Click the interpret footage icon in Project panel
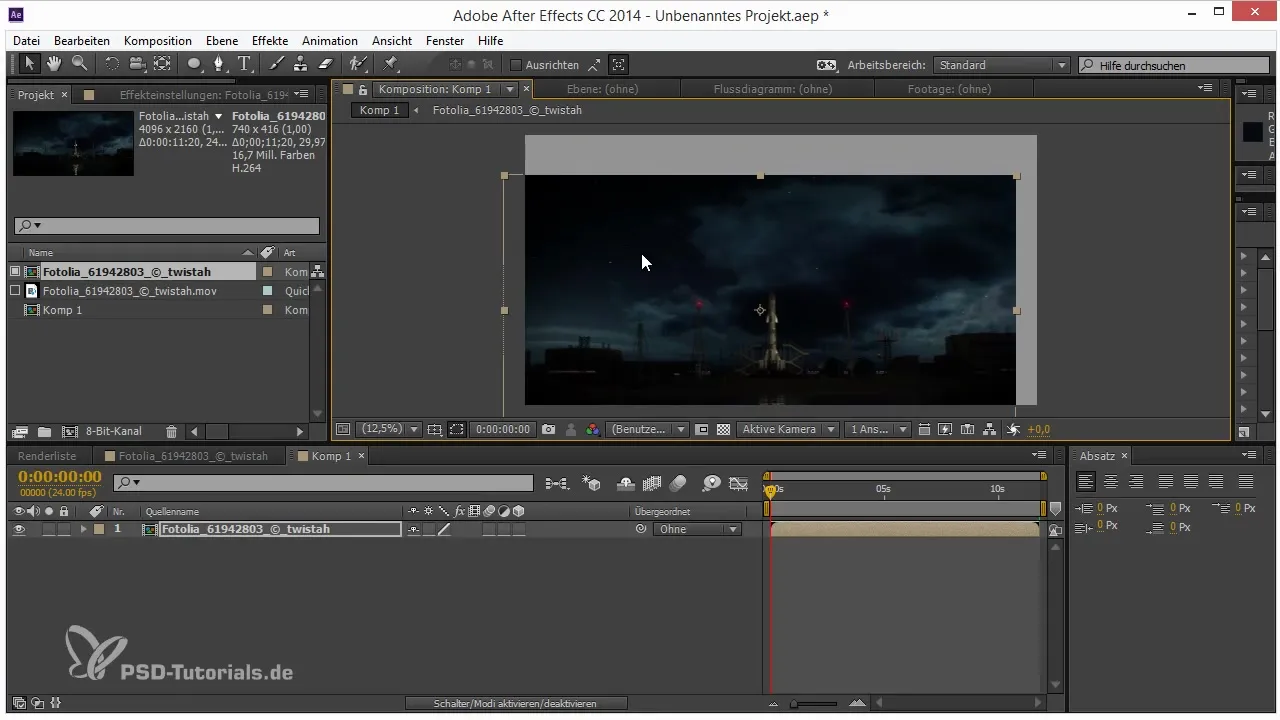1280x720 pixels. [19, 431]
